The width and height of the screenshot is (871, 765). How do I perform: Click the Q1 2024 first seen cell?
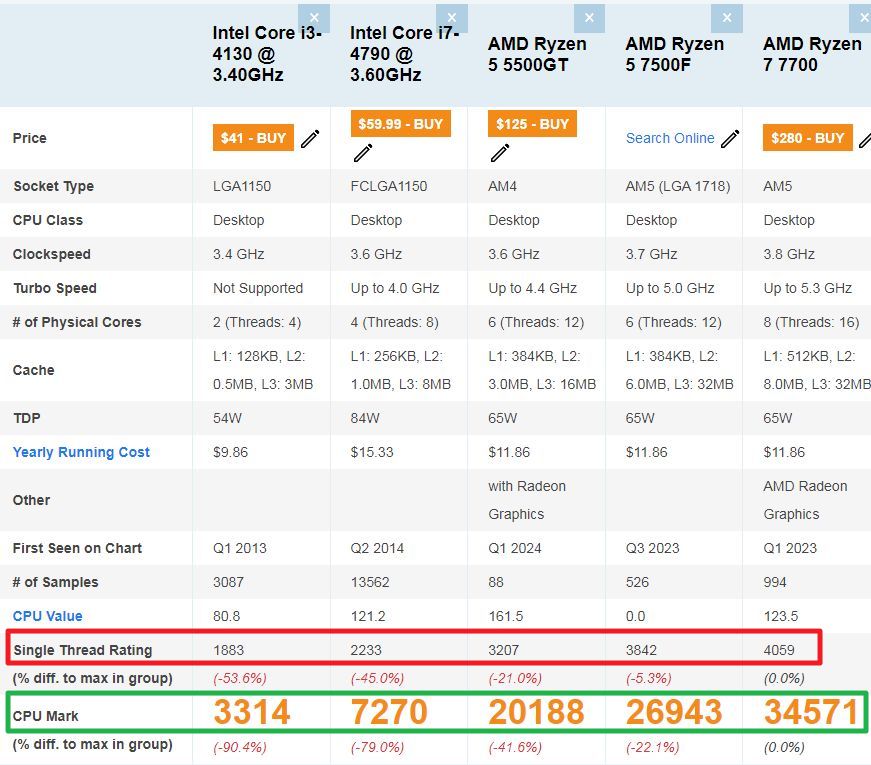tap(515, 548)
